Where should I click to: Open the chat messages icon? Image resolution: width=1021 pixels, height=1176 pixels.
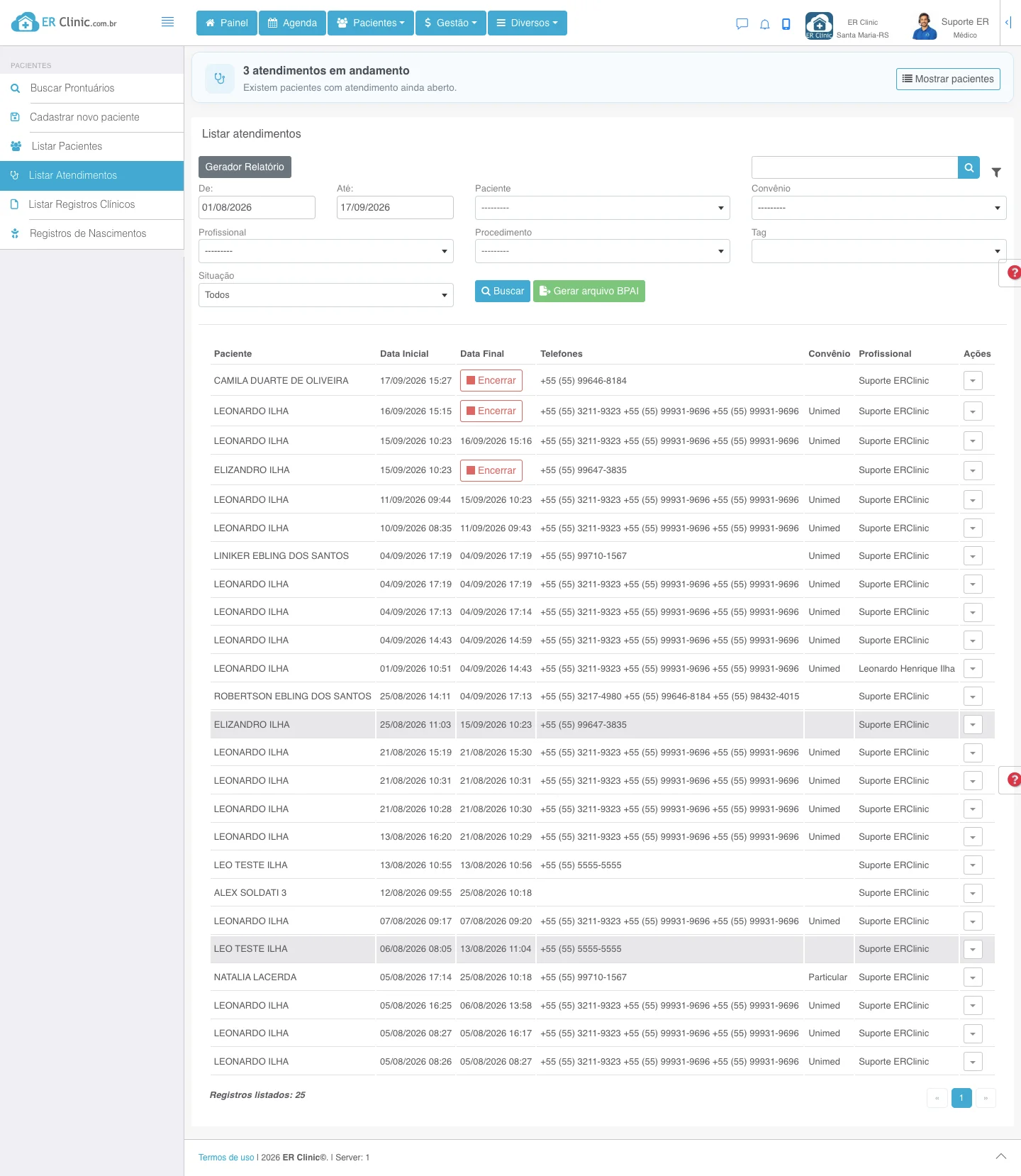pos(742,24)
